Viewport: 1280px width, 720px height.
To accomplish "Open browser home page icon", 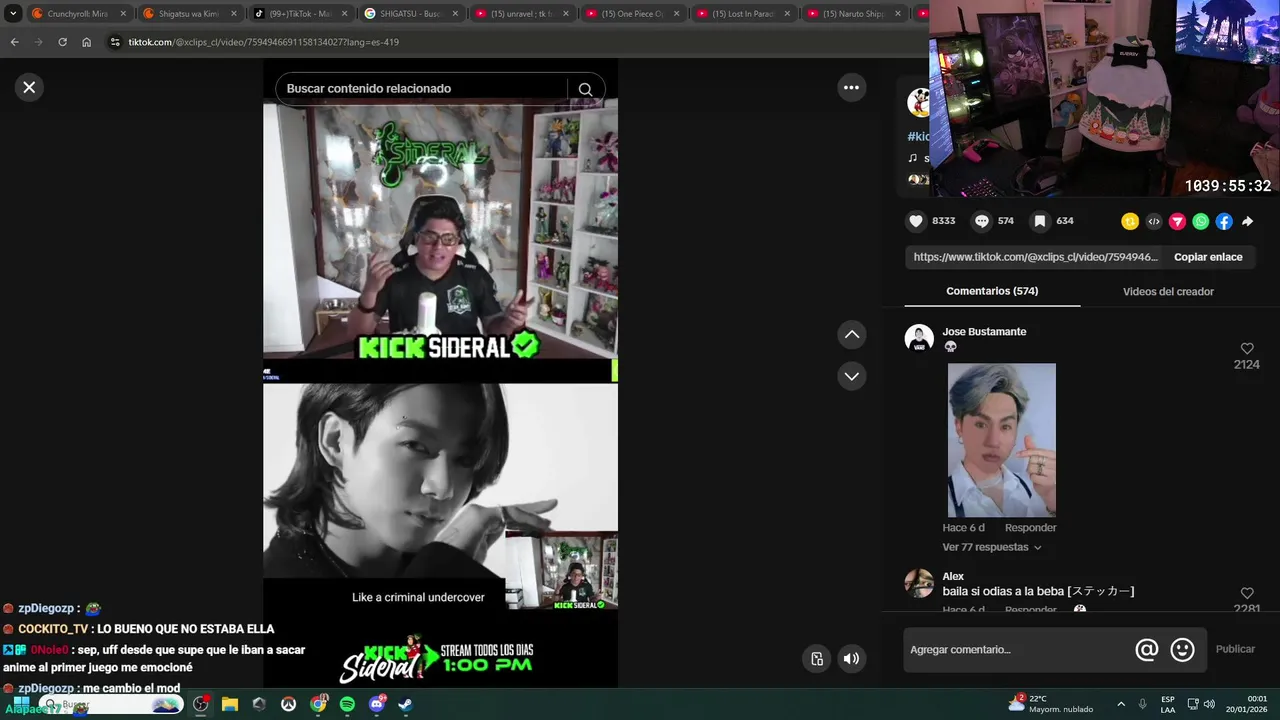I will pyautogui.click(x=86, y=42).
